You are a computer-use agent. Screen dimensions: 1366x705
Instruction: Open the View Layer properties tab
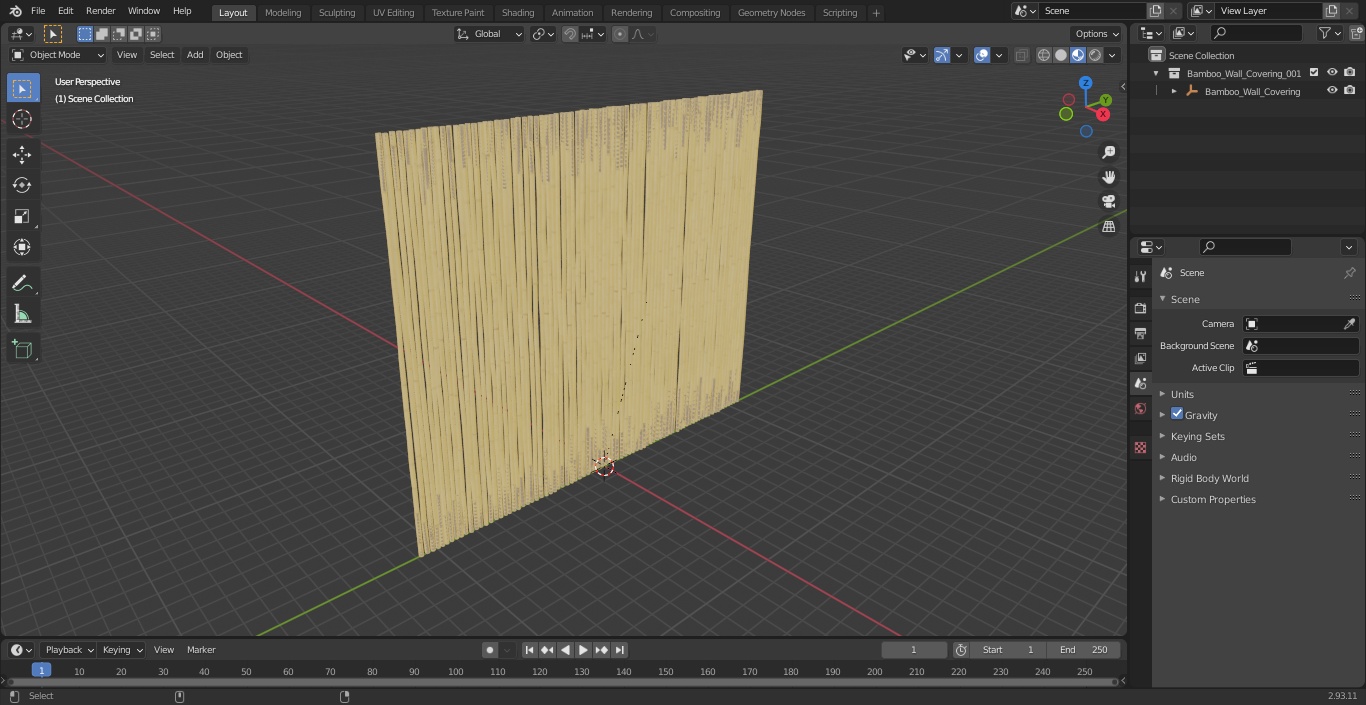point(1140,358)
